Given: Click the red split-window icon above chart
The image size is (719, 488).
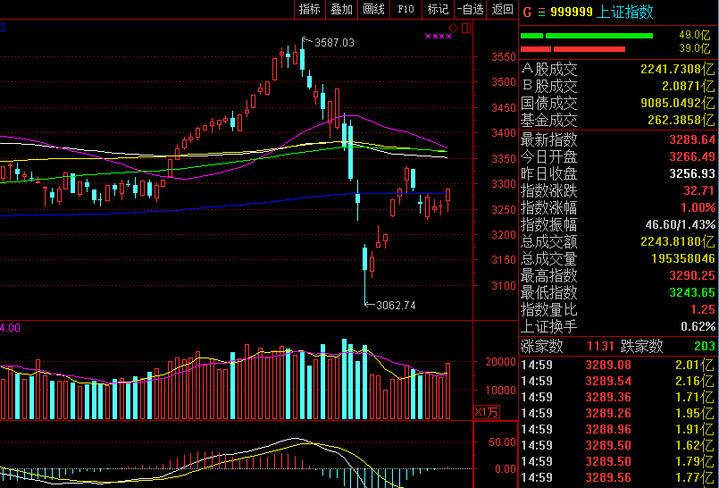Looking at the screenshot, I should pos(466,28).
